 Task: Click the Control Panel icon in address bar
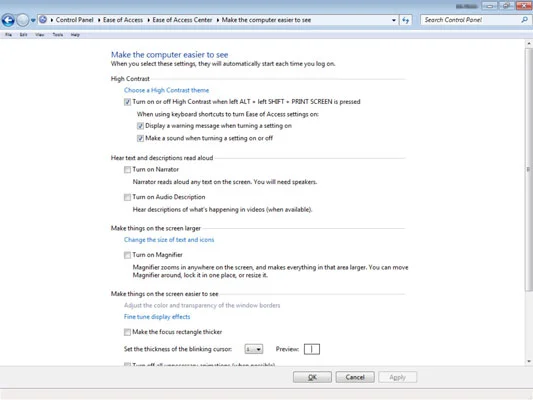(x=43, y=20)
